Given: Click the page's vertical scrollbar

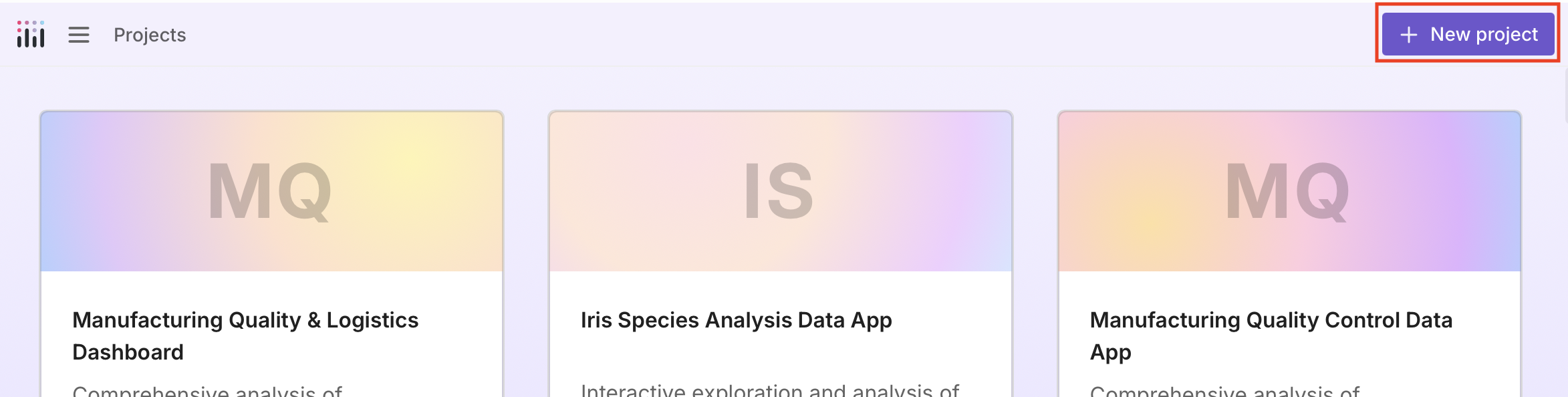Looking at the screenshot, I should [1565, 94].
